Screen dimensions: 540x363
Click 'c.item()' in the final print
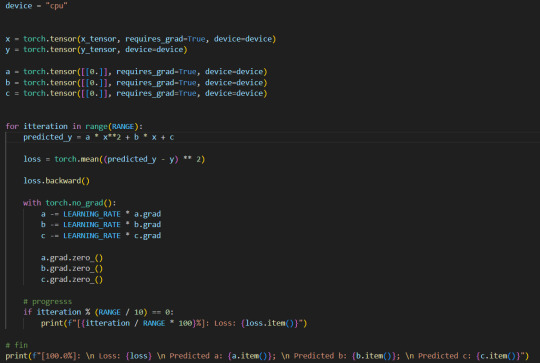click(x=498, y=356)
